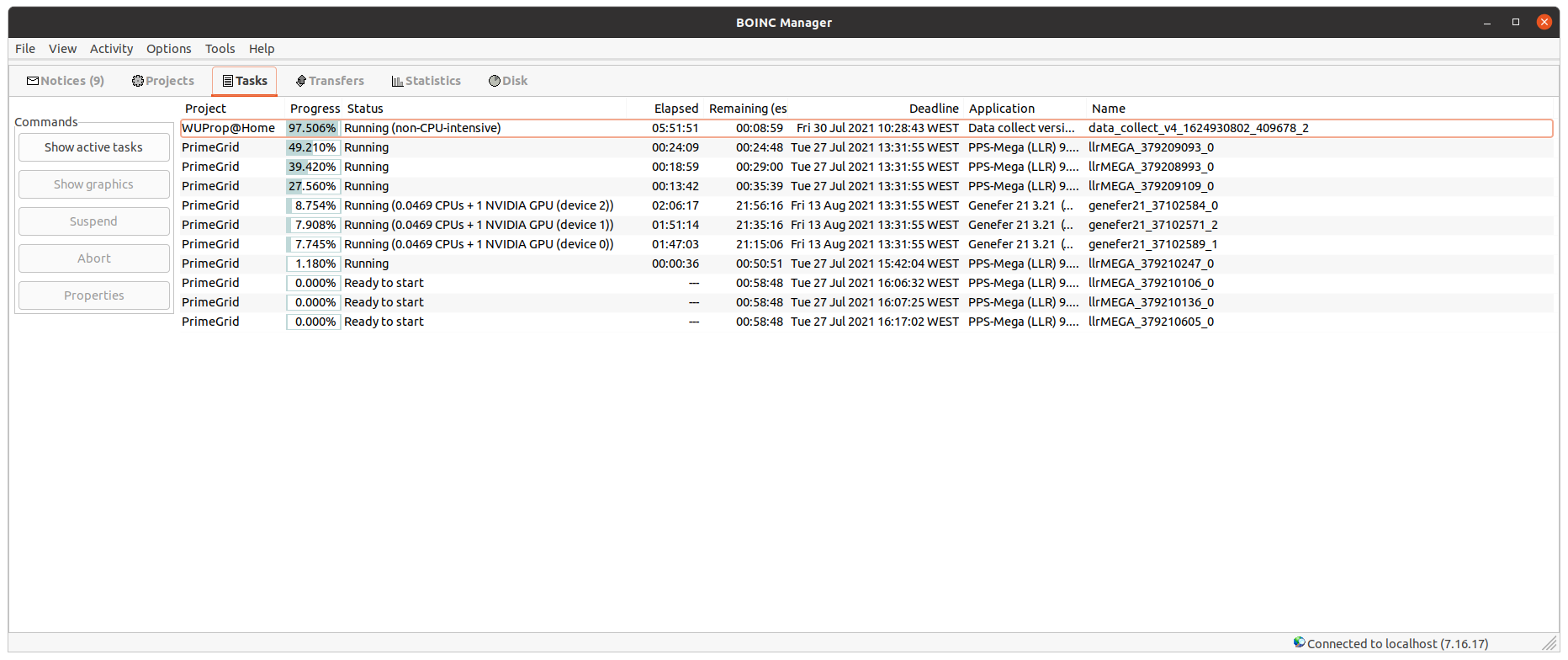Click the connection globe icon in status bar
The width and height of the screenshot is (1568, 660).
click(1300, 642)
